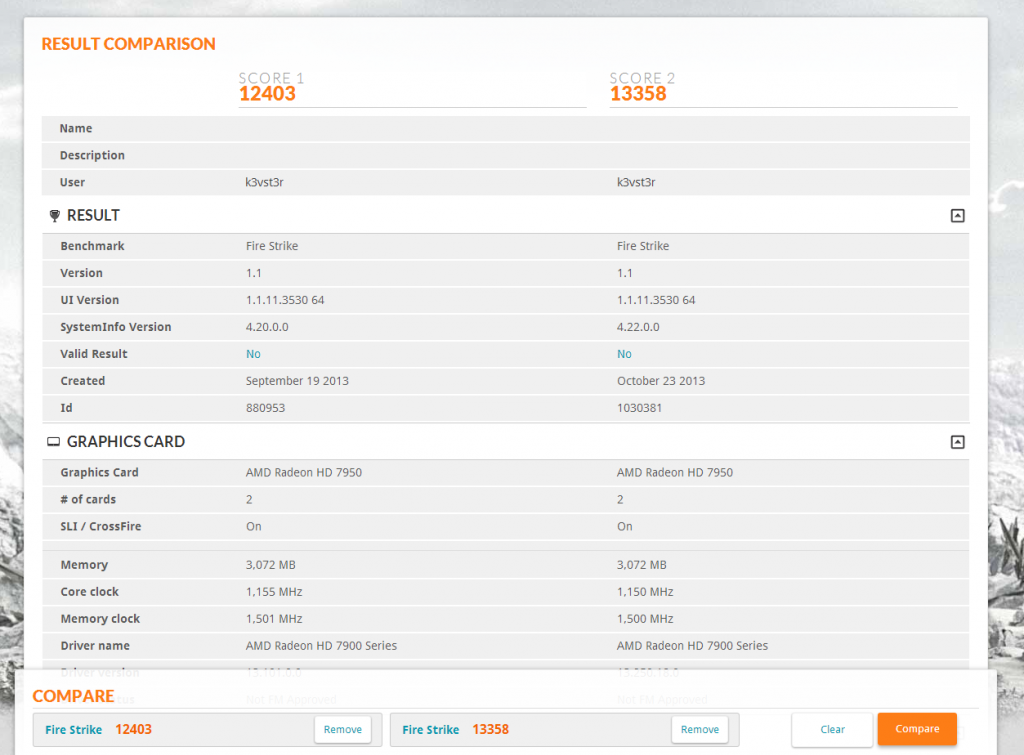Click the Benchmark row label
The width and height of the screenshot is (1024, 755).
tap(92, 246)
